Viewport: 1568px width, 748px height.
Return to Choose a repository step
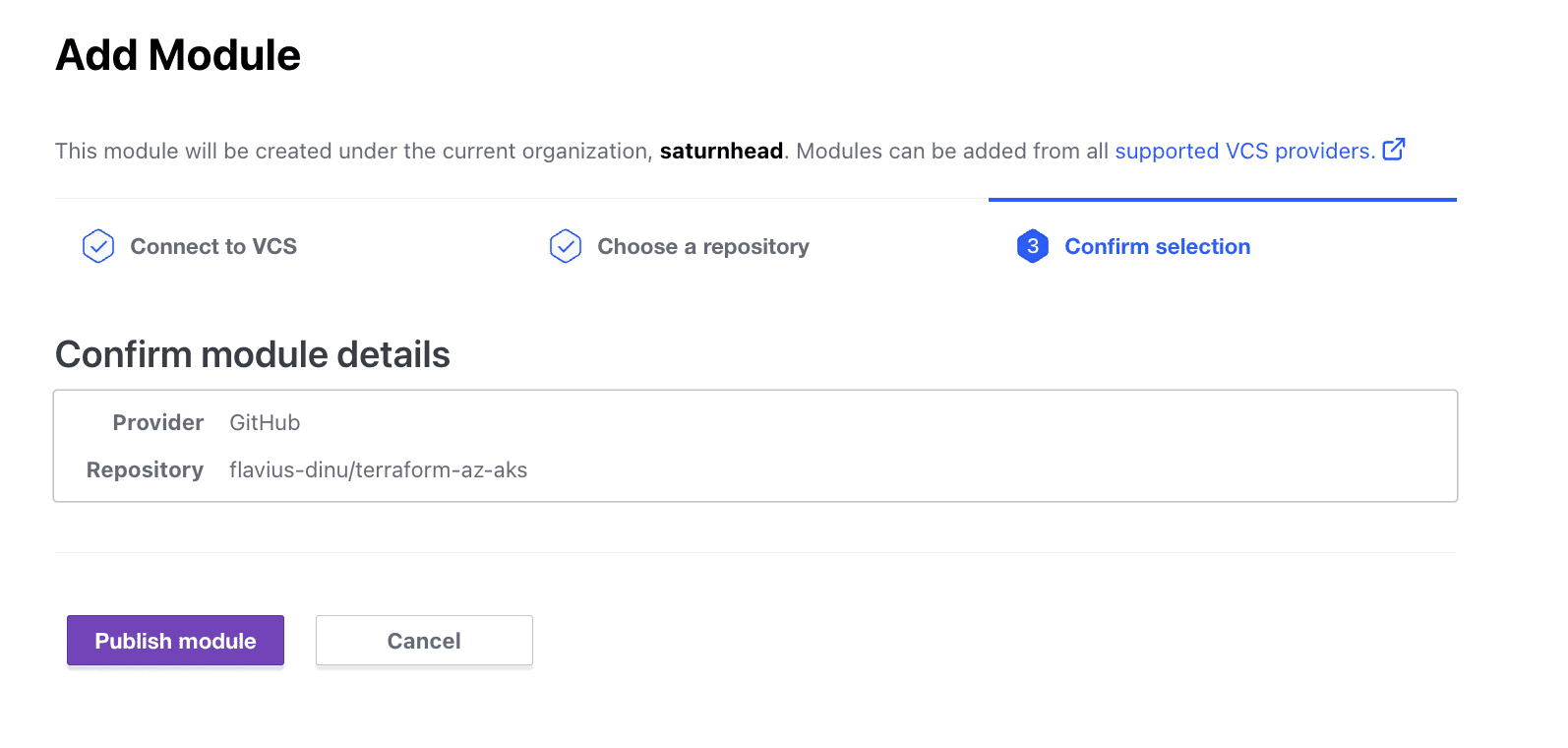(x=703, y=246)
